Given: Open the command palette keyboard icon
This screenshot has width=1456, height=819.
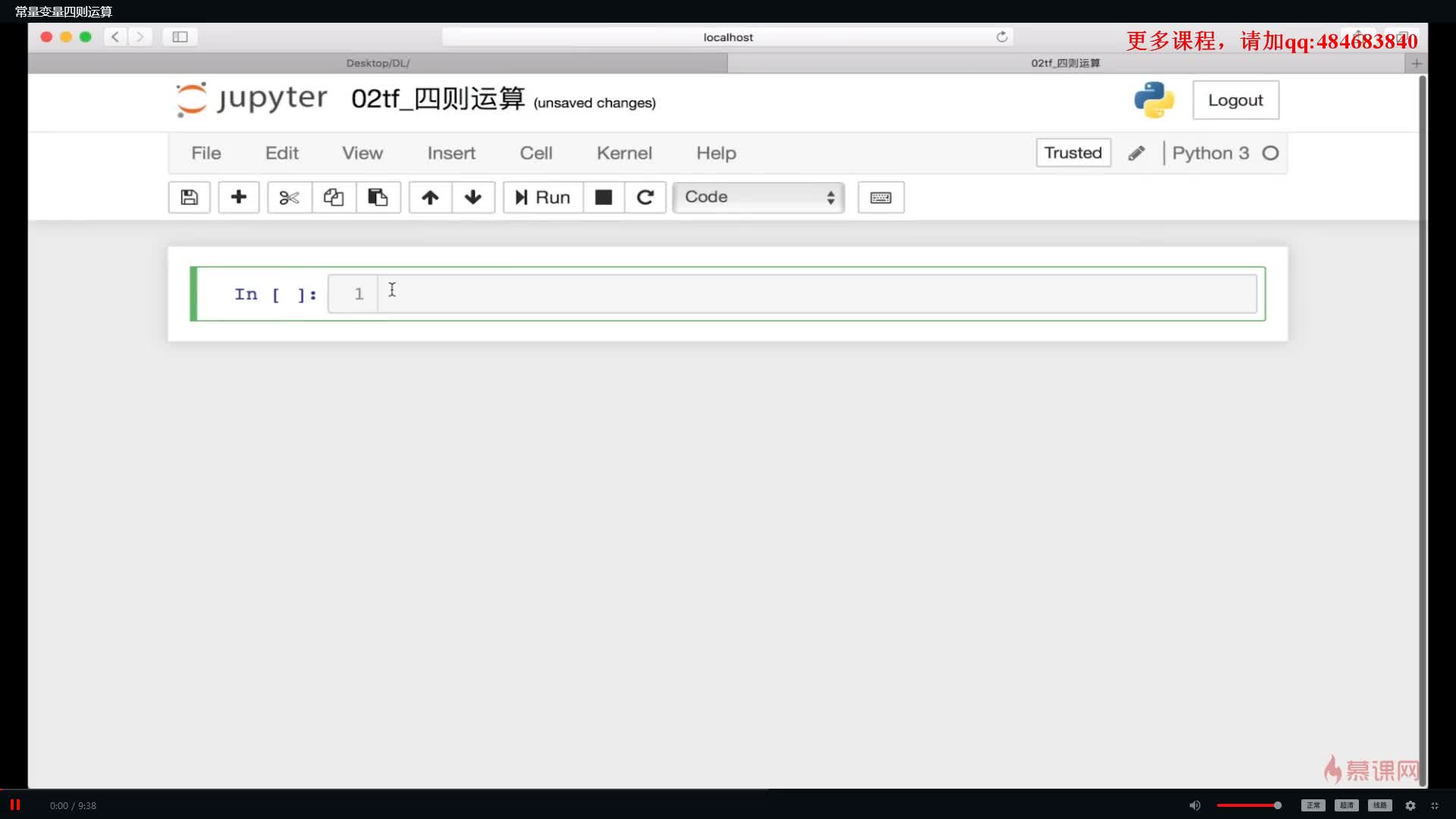Looking at the screenshot, I should point(880,197).
